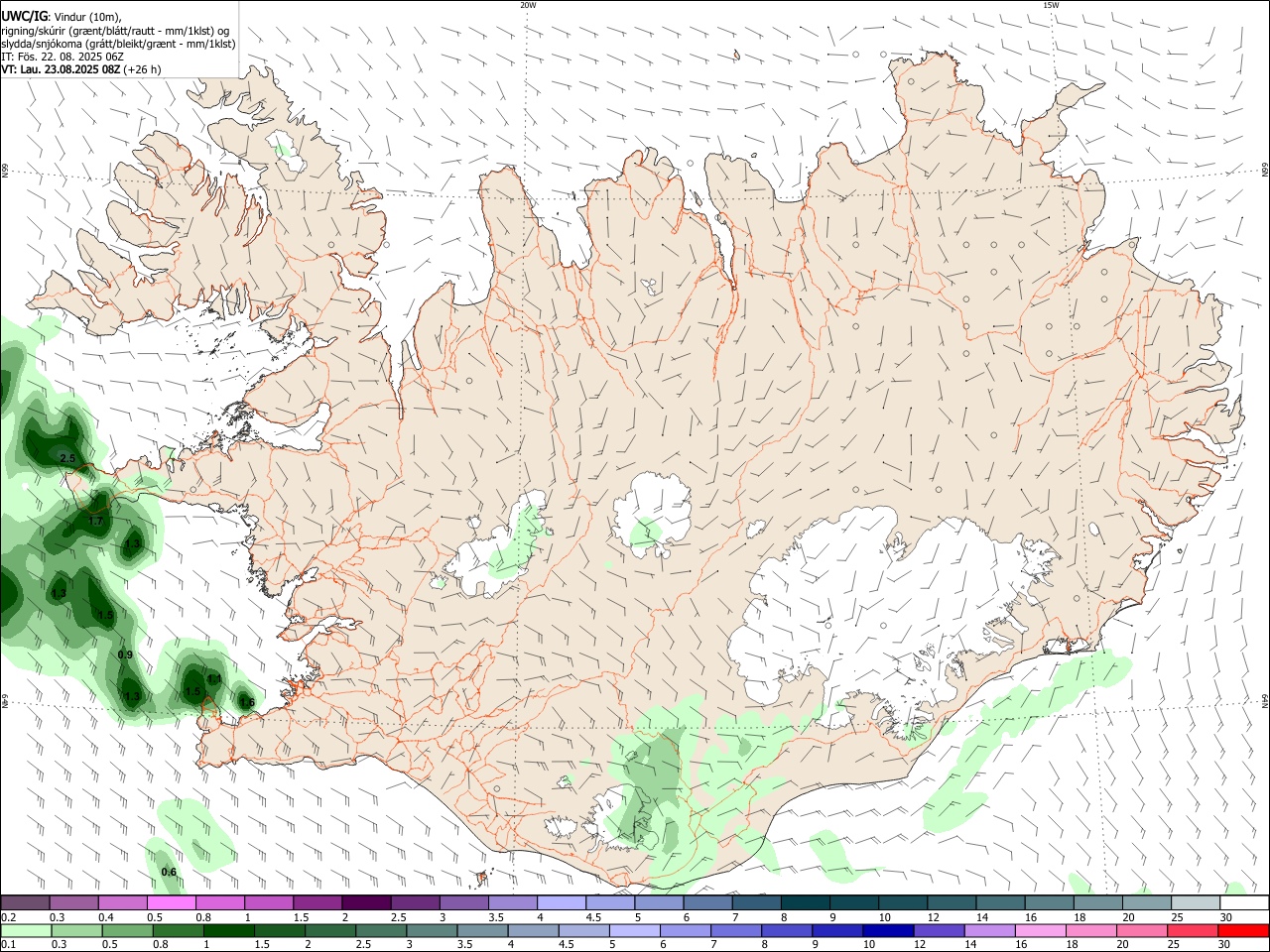Pick the darkest green 1 swatch, lower scale
This screenshot has height=952, width=1270.
228,931
